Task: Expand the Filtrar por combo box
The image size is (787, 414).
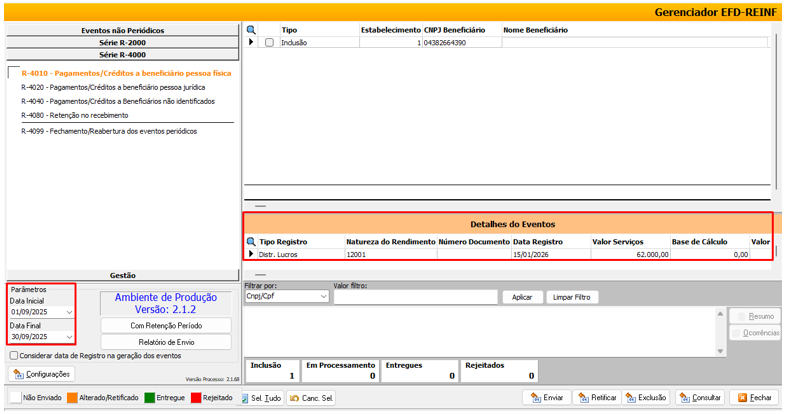Action: [x=323, y=297]
